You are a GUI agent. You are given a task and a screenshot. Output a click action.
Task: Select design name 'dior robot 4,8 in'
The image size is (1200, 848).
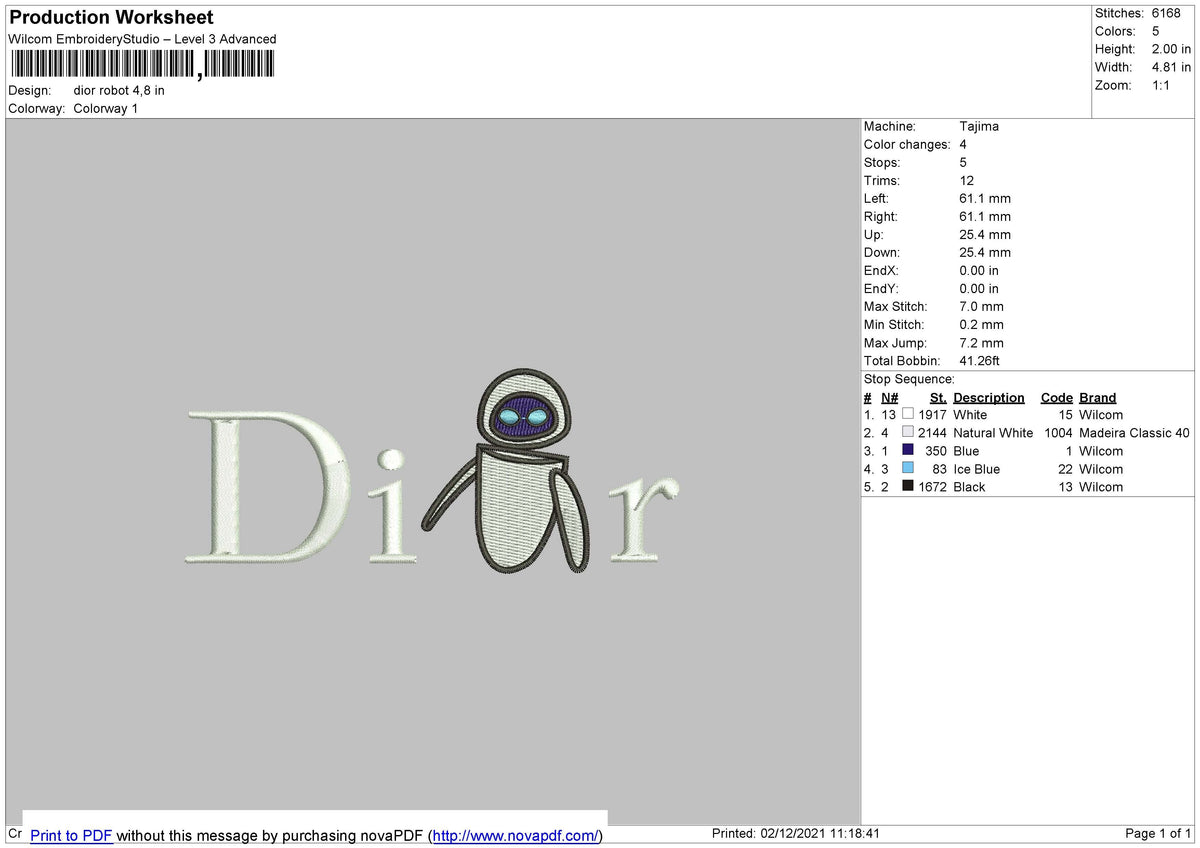coord(119,90)
